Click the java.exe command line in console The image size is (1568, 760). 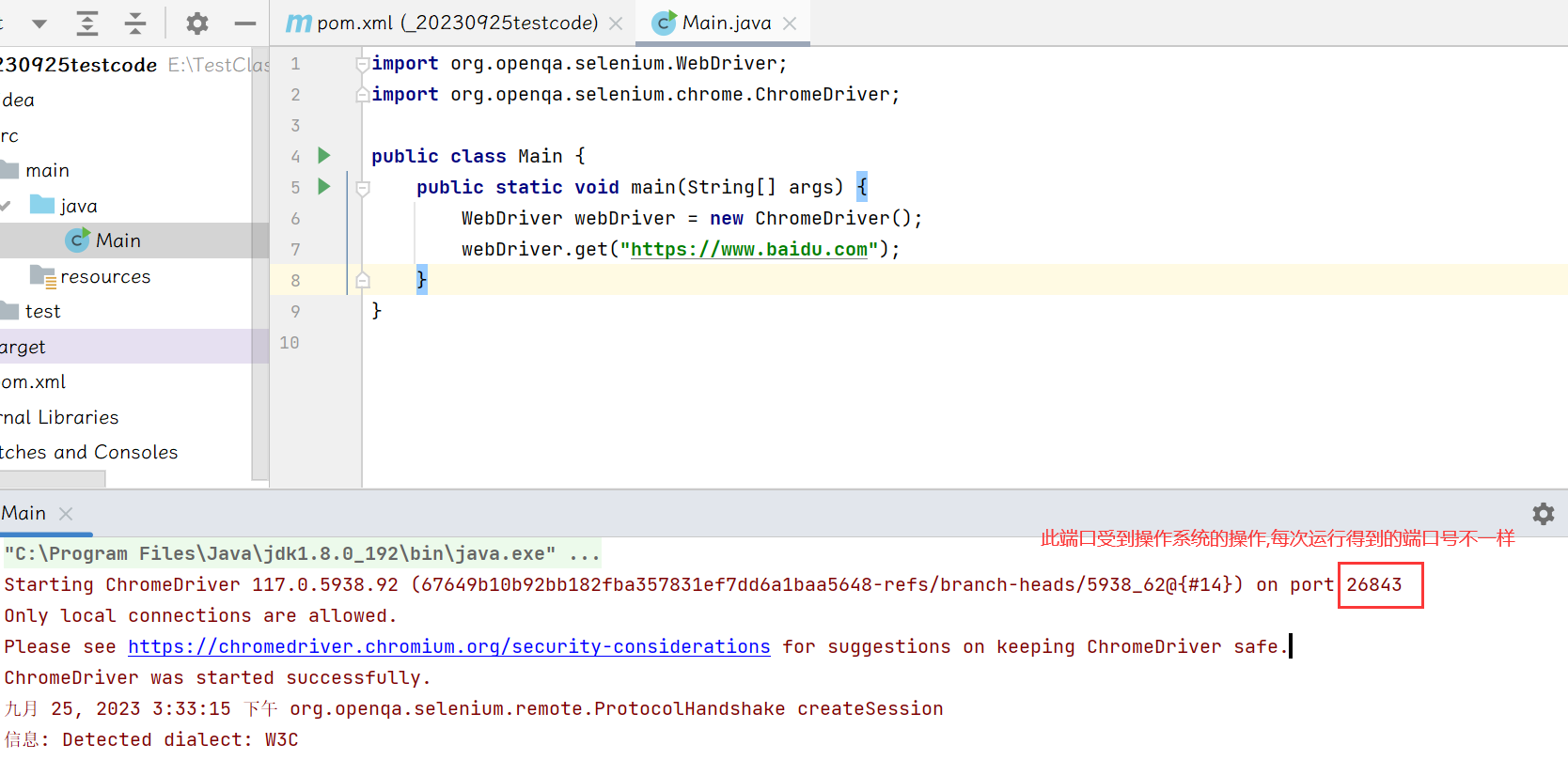point(302,553)
